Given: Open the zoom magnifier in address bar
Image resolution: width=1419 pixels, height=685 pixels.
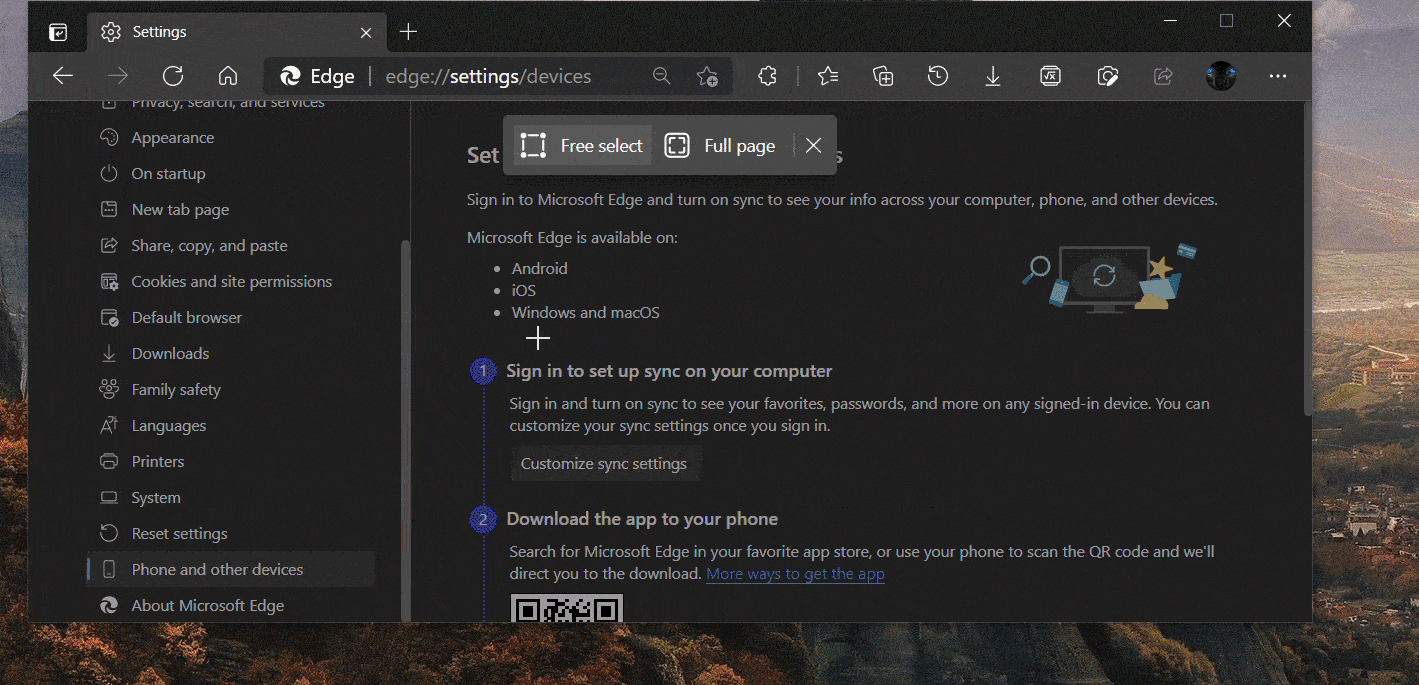Looking at the screenshot, I should click(661, 76).
